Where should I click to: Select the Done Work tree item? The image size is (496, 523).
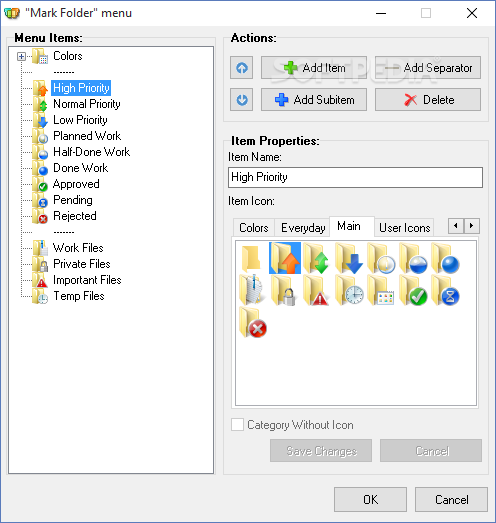pos(80,168)
